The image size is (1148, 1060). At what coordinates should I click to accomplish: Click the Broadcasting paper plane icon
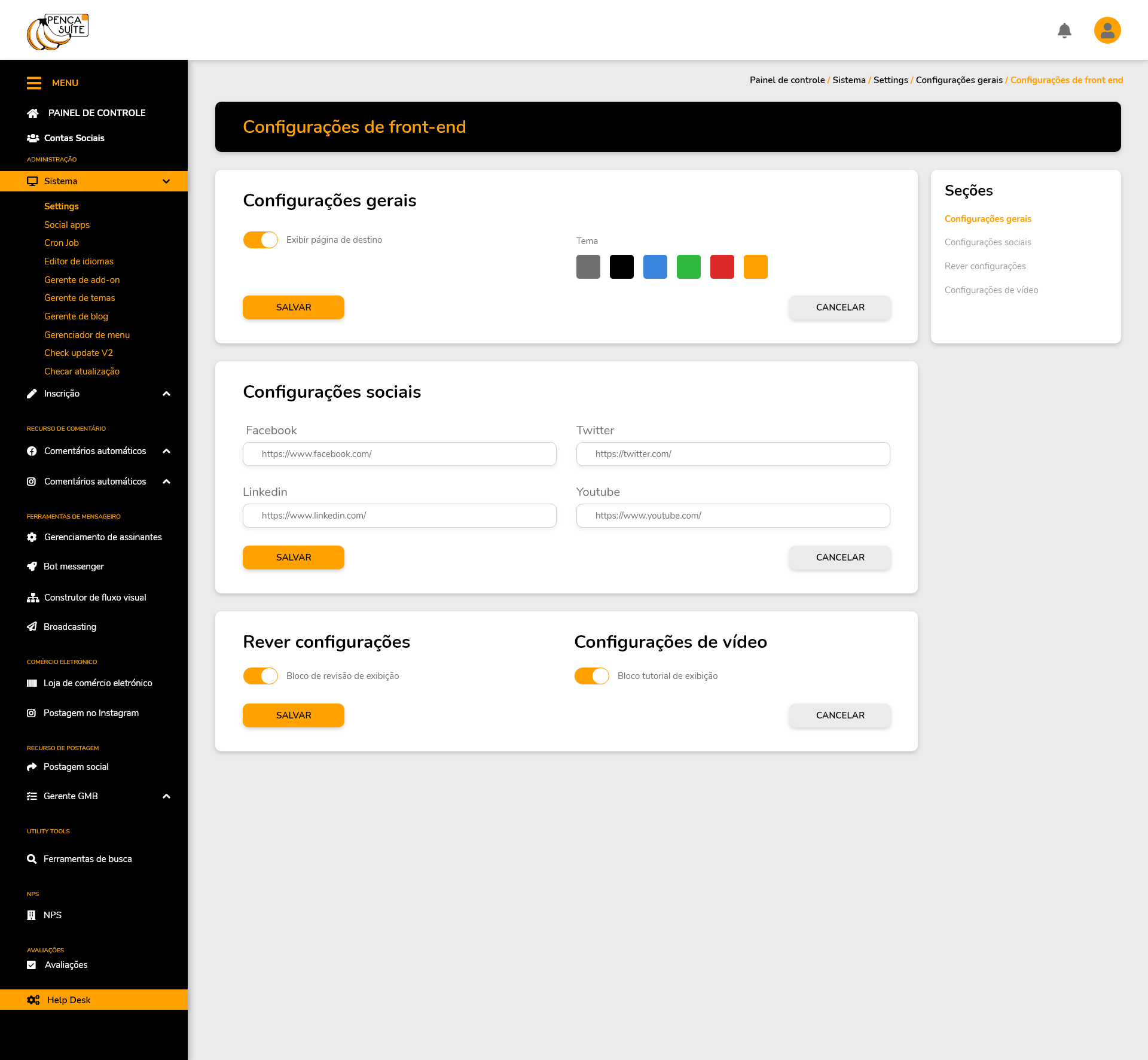[x=32, y=627]
